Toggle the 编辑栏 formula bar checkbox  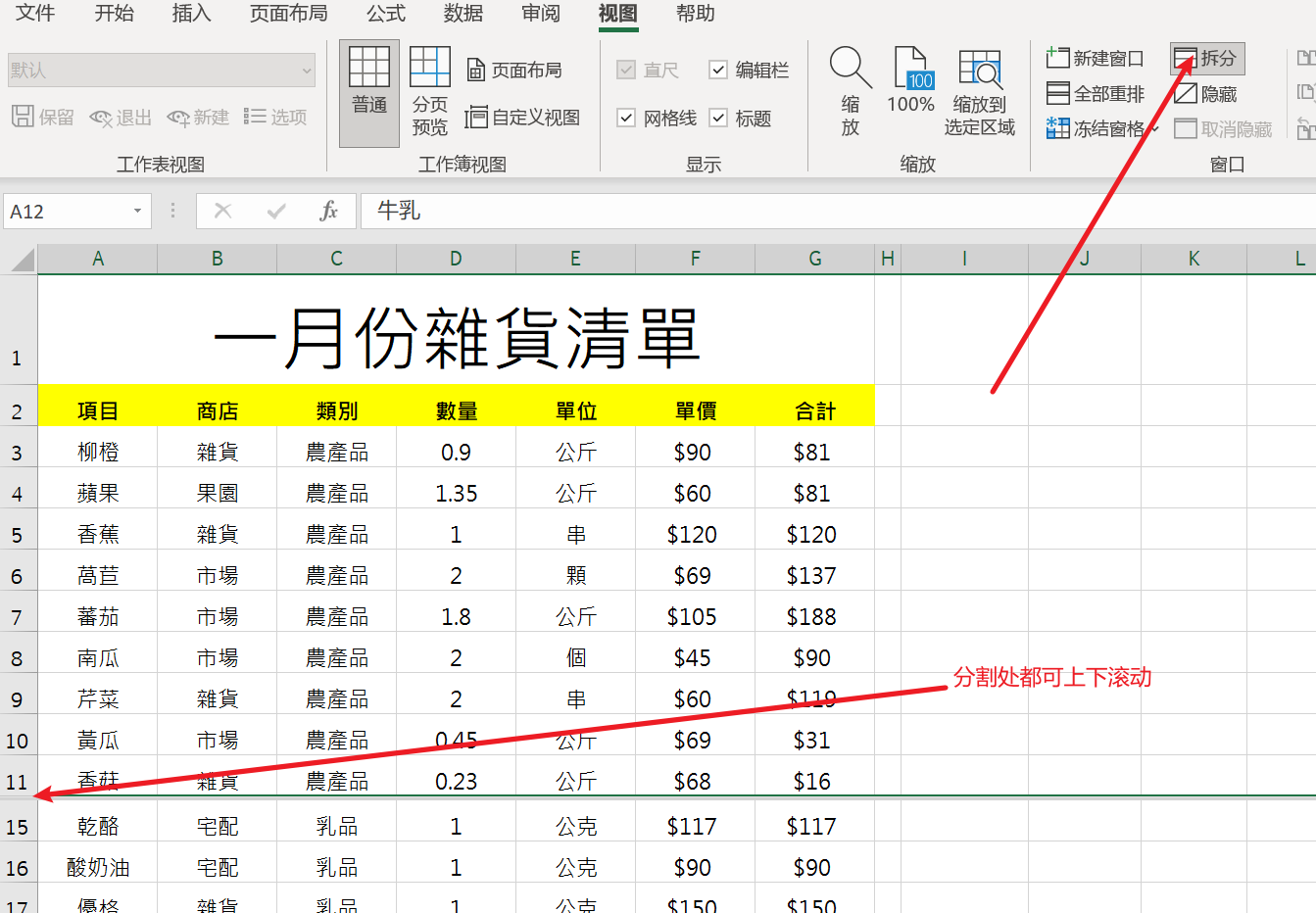(717, 70)
